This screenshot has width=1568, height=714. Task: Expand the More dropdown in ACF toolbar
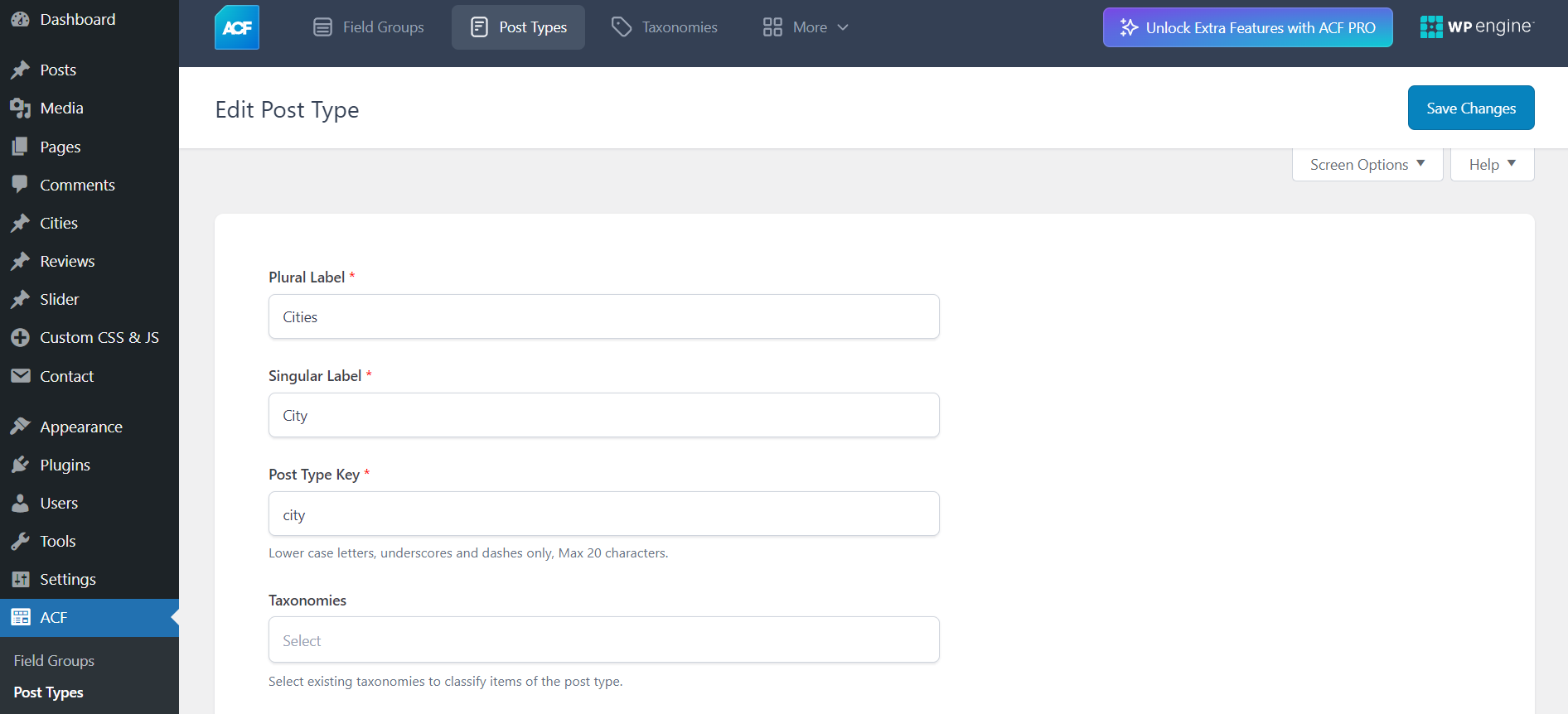point(805,27)
